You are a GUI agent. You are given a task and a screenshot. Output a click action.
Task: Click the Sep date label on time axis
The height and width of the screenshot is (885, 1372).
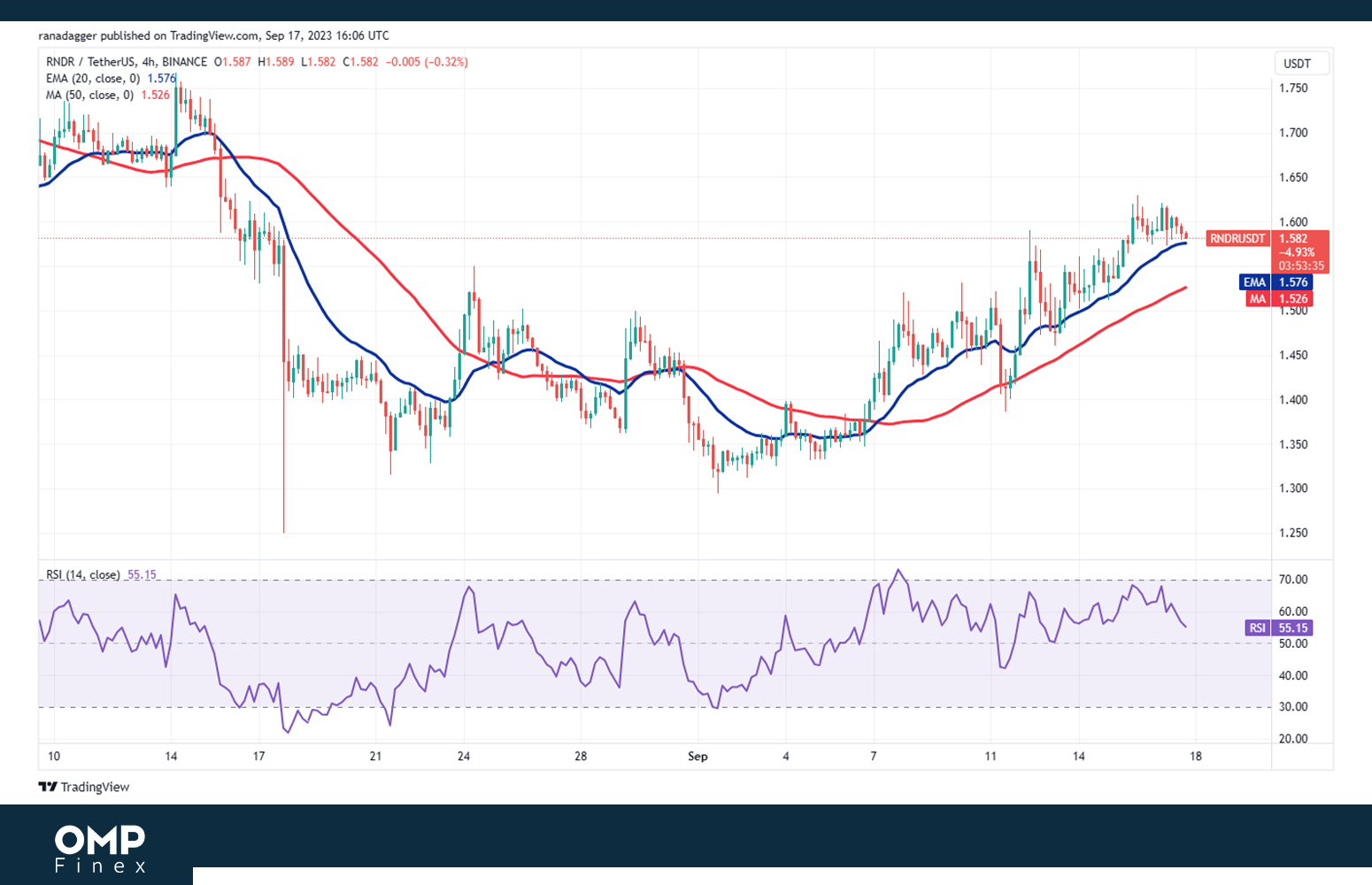pos(698,757)
